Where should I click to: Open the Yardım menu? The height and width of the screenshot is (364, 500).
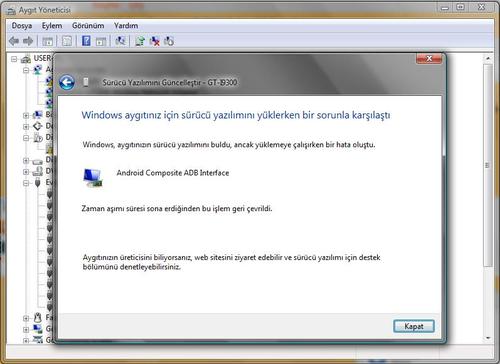126,26
